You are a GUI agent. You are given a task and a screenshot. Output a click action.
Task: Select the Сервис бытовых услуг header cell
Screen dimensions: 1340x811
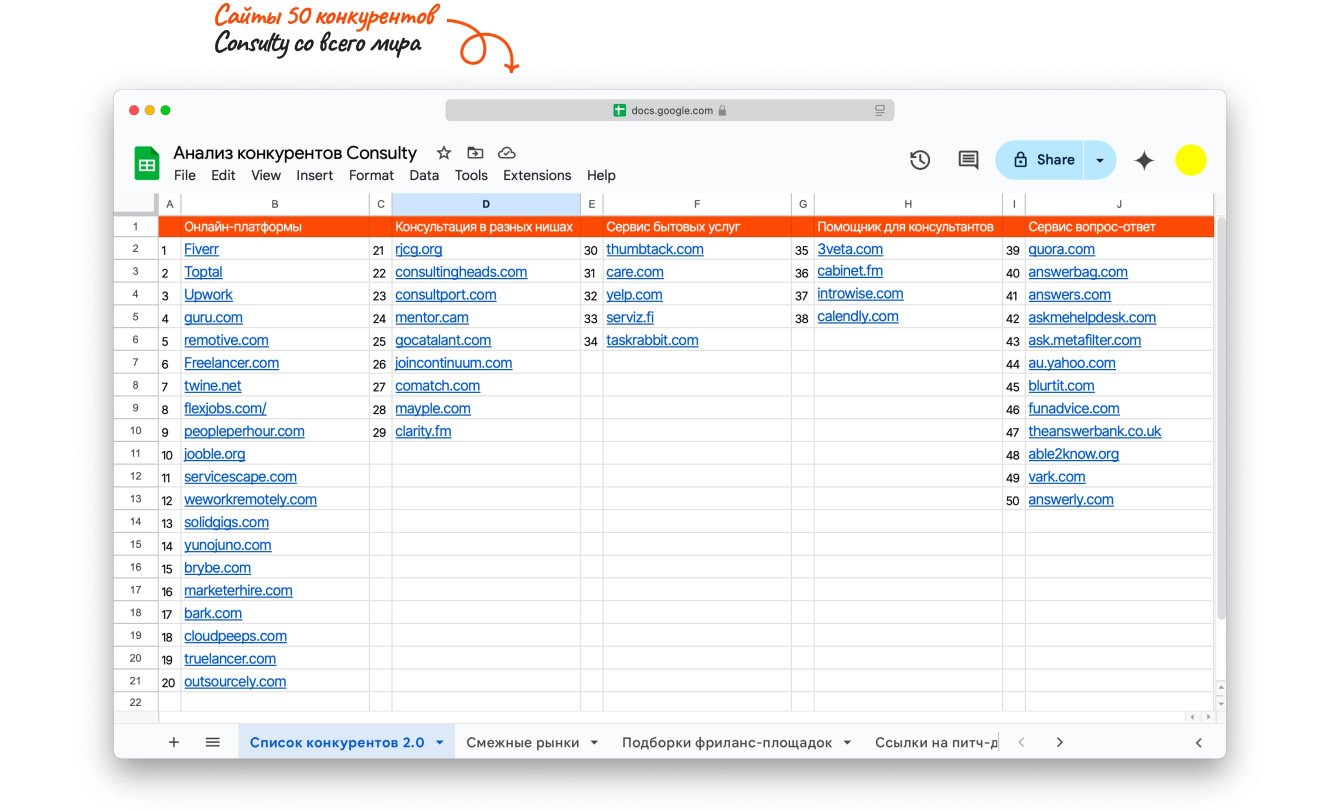coord(697,227)
